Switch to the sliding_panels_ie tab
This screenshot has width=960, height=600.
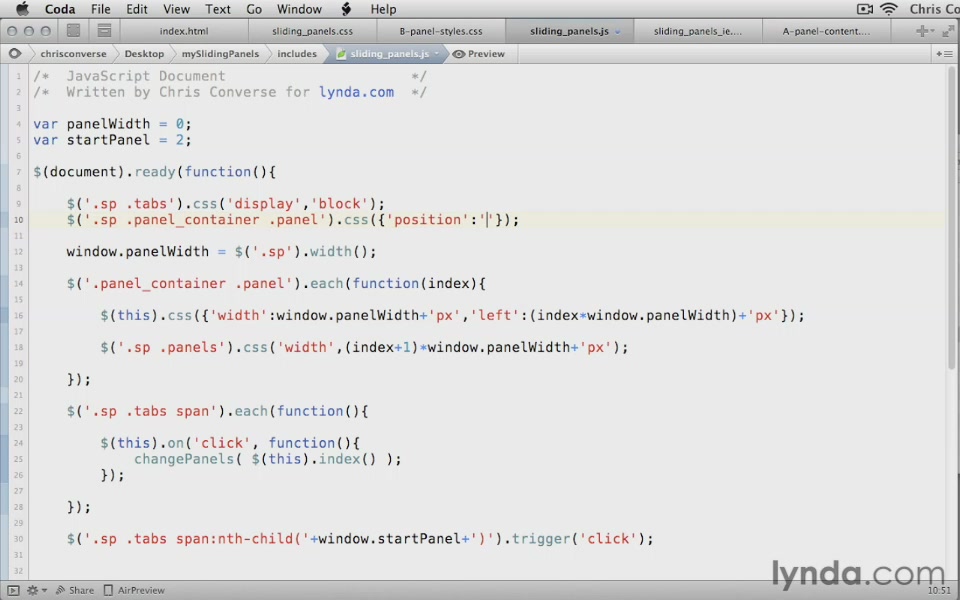pos(698,31)
